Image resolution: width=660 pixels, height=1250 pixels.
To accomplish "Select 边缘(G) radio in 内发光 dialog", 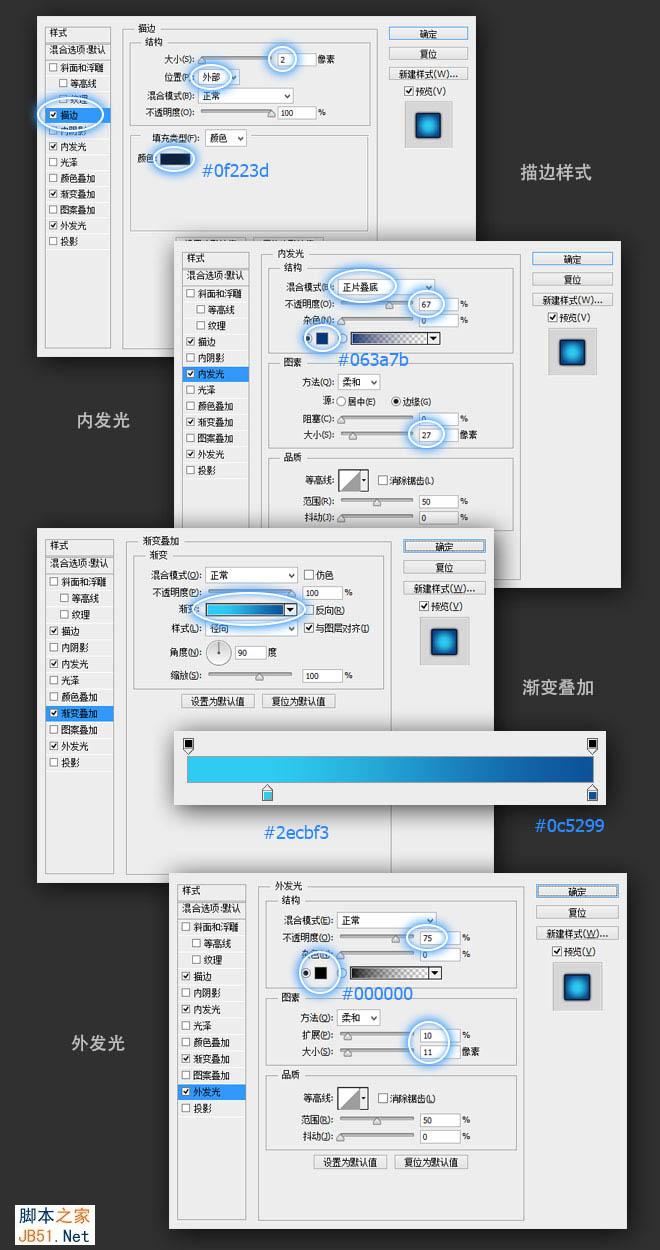I will (x=396, y=401).
